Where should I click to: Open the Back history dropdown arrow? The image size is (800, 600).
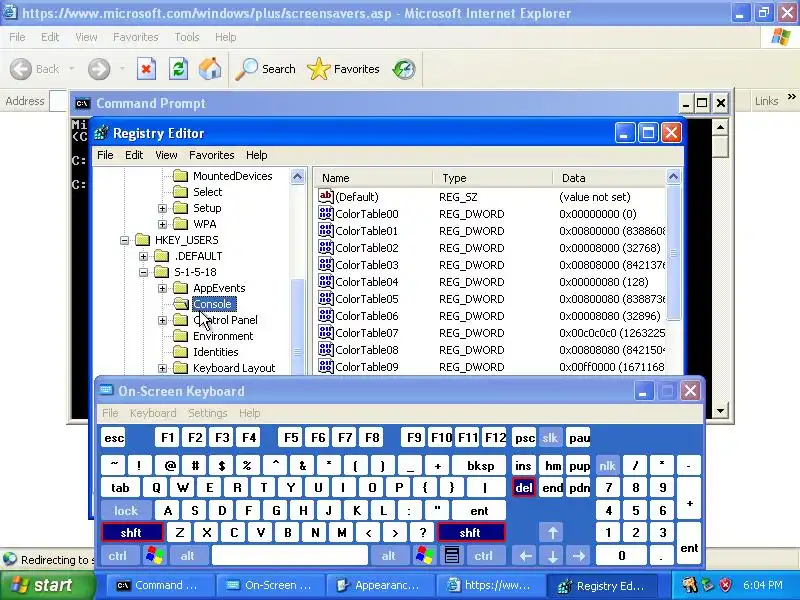[x=71, y=69]
